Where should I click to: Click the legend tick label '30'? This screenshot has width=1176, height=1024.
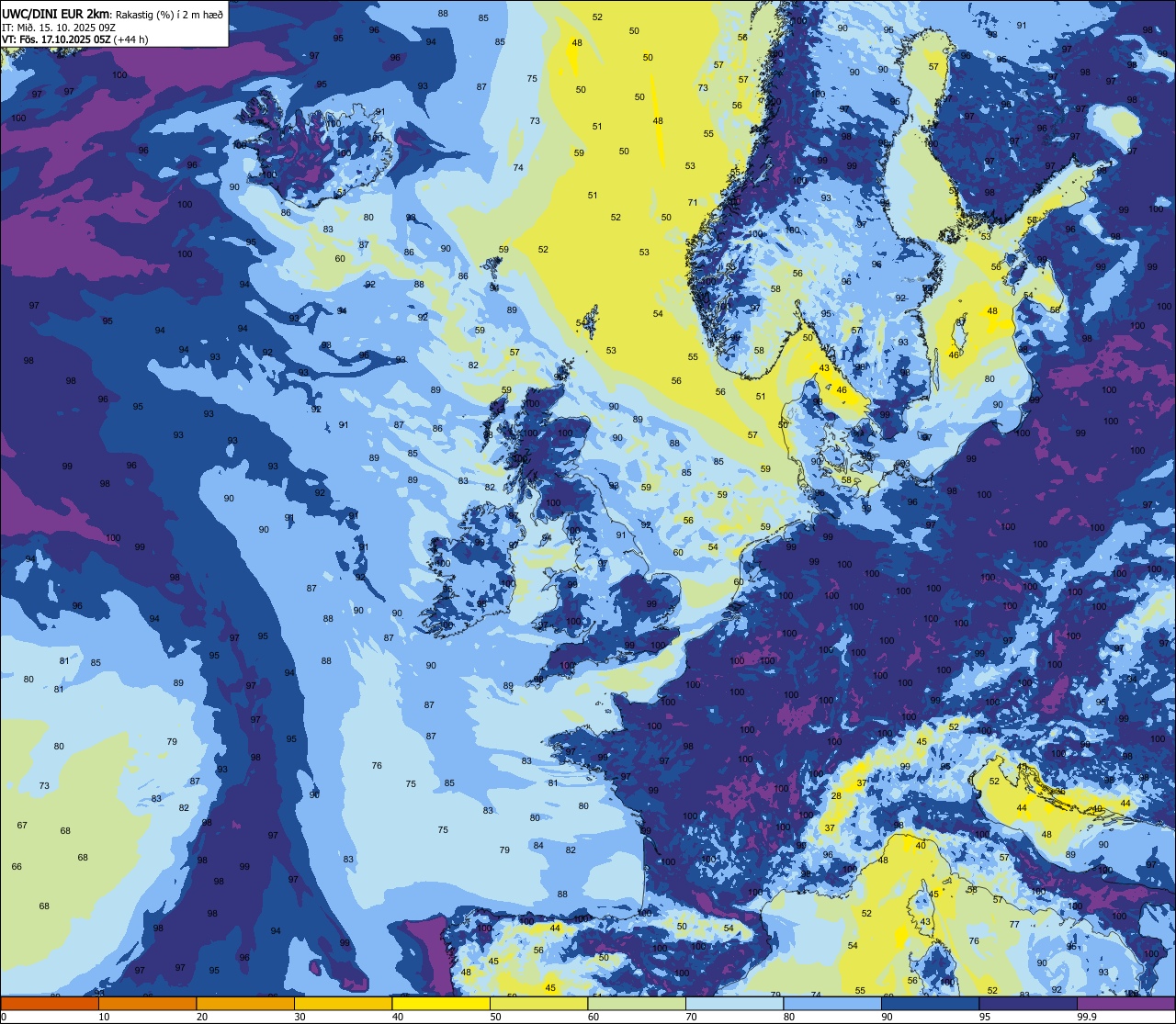(x=300, y=1017)
